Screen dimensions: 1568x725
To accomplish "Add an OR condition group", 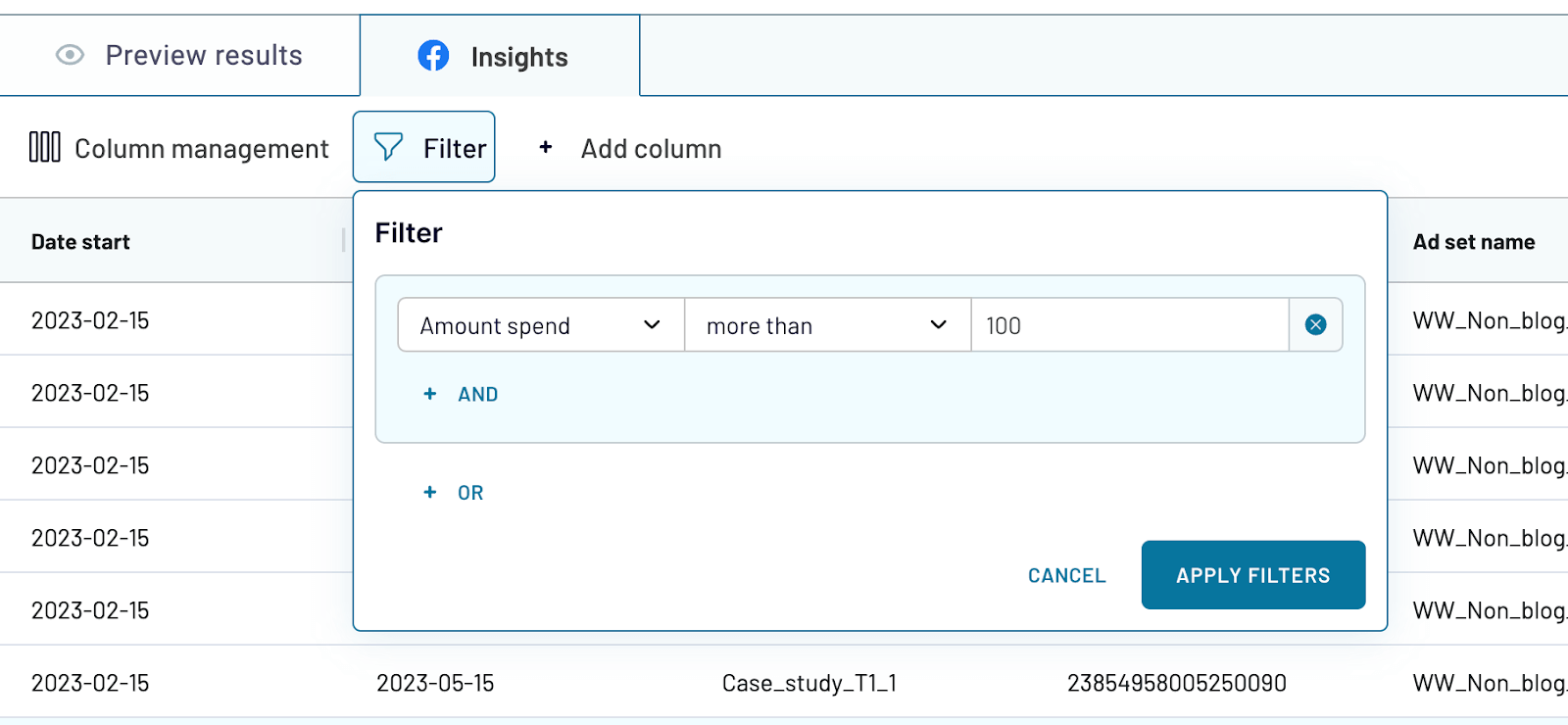I will click(x=453, y=493).
